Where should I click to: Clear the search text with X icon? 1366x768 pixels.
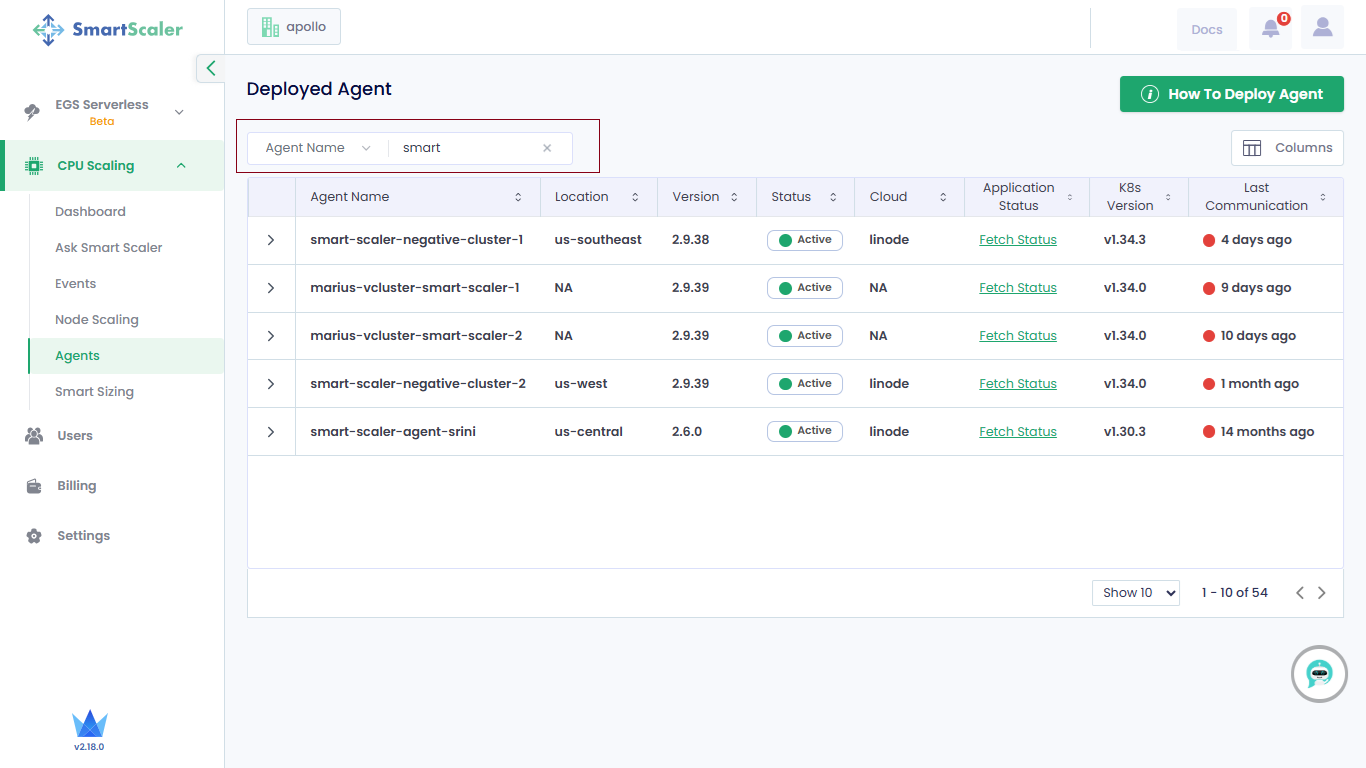[547, 148]
